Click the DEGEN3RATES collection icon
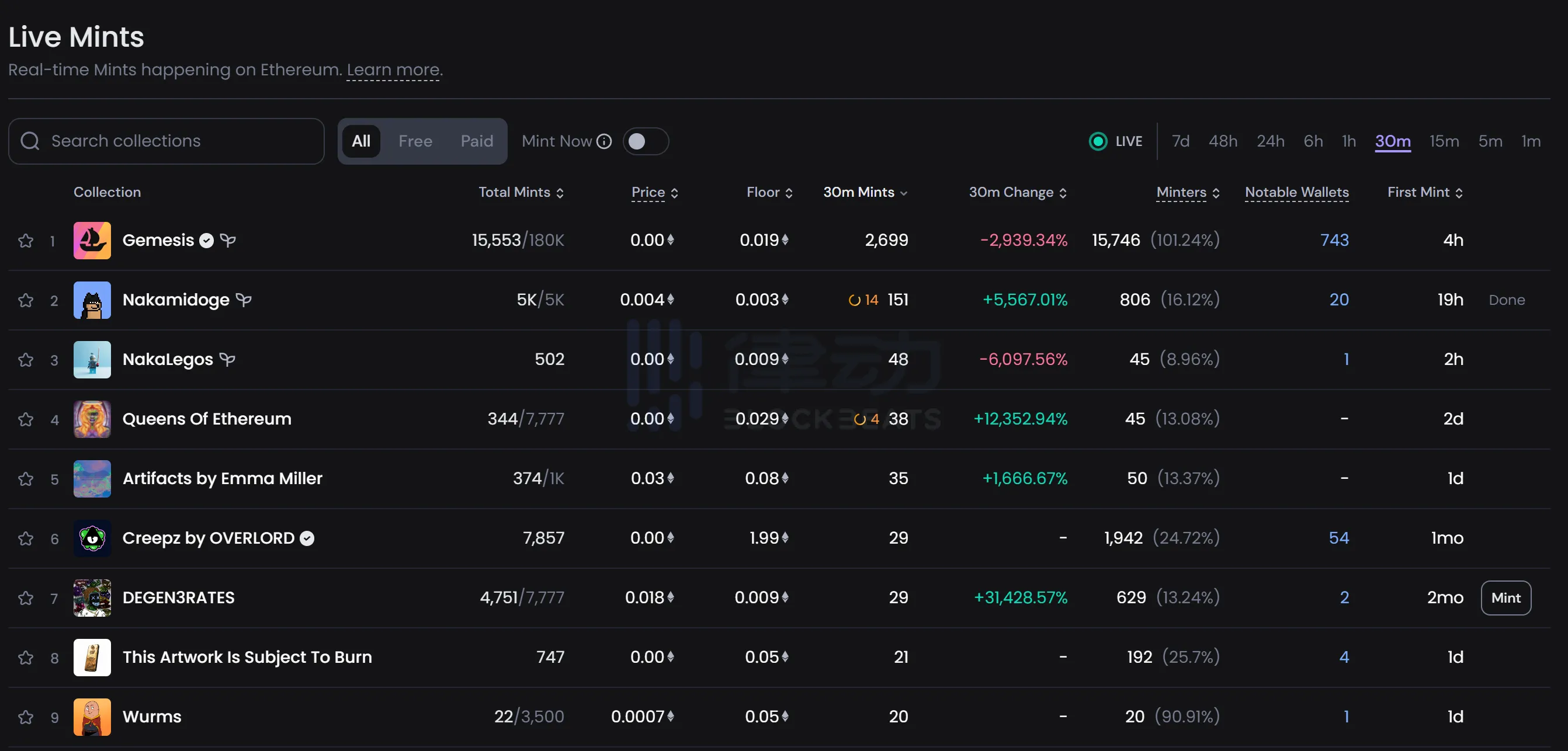1568x751 pixels. tap(92, 597)
